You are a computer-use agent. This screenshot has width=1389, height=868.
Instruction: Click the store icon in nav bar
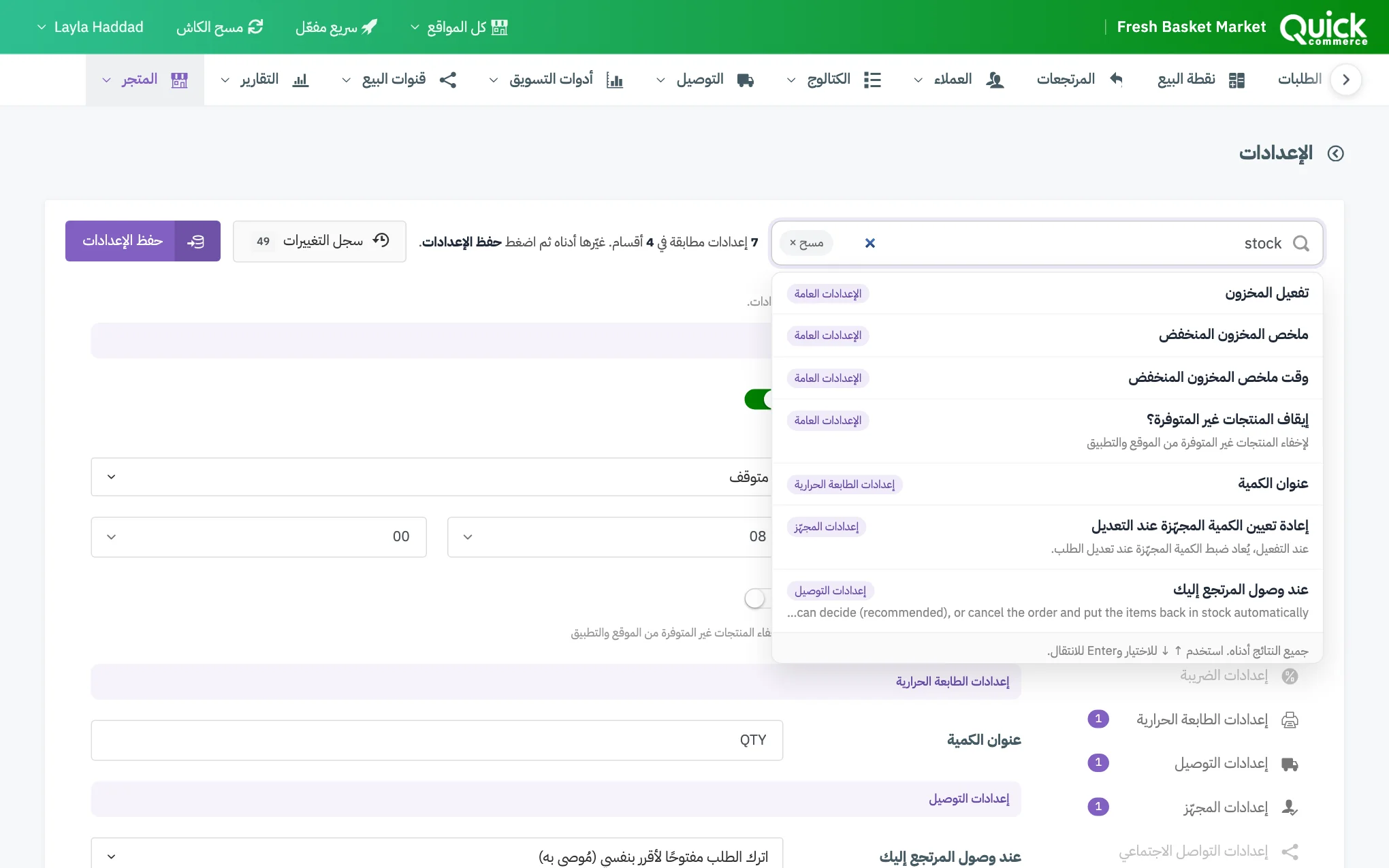(179, 80)
